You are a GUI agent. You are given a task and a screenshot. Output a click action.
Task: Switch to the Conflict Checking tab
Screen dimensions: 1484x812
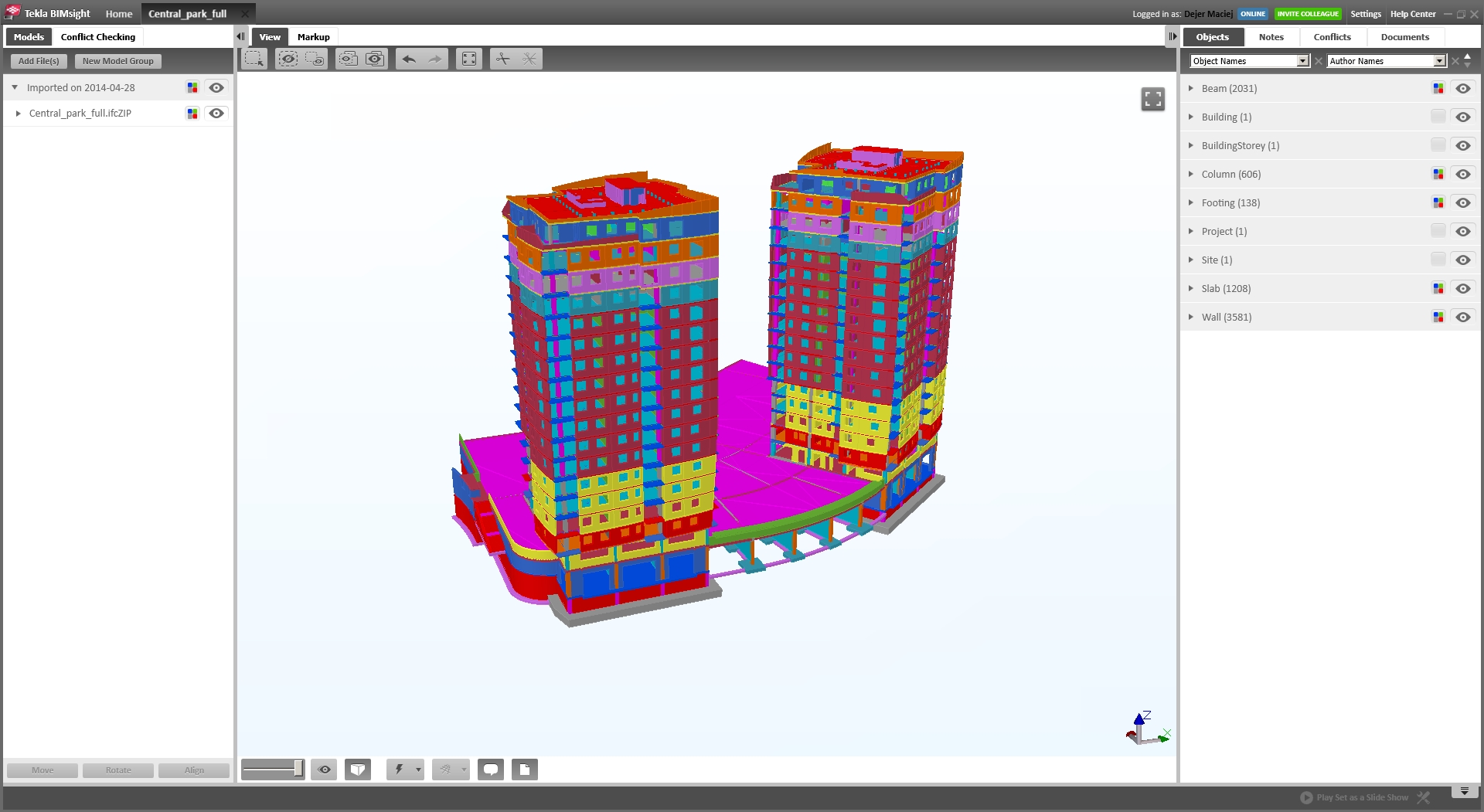98,37
